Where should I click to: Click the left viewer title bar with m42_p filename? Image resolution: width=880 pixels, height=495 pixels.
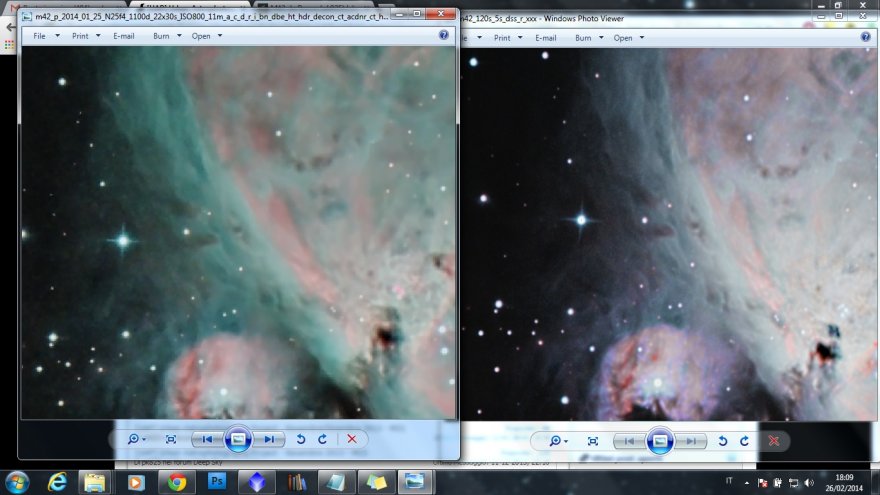pyautogui.click(x=212, y=17)
